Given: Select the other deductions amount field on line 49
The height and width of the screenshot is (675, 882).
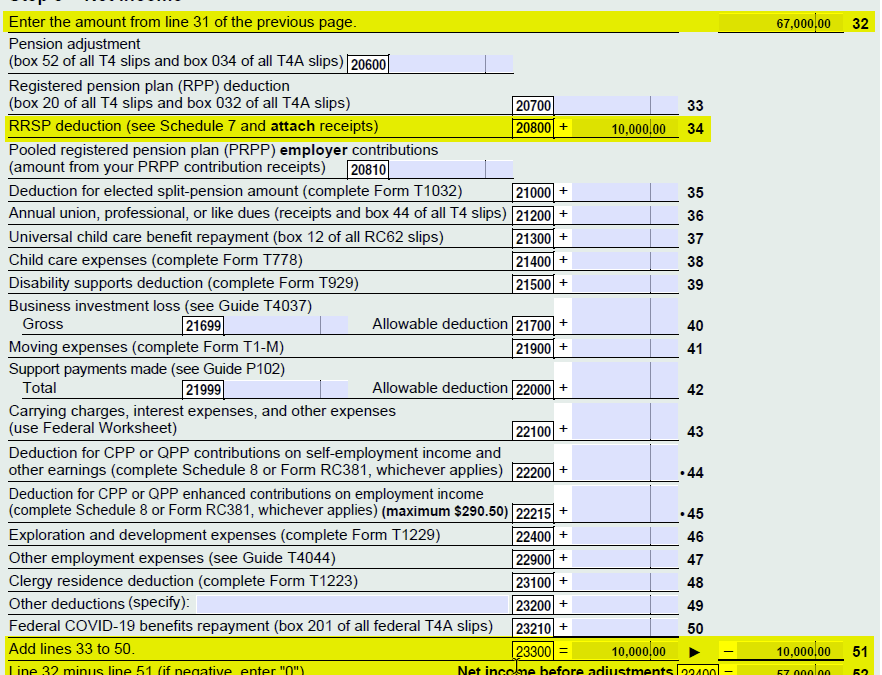Looking at the screenshot, I should coord(625,605).
